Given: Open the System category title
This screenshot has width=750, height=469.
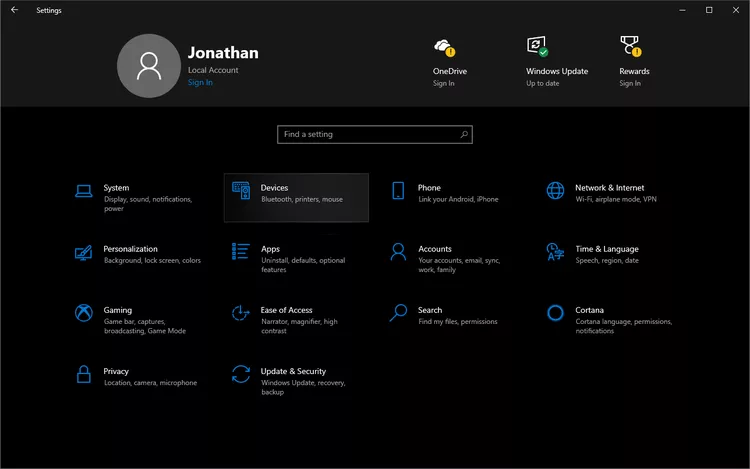Looking at the screenshot, I should click(x=116, y=188).
